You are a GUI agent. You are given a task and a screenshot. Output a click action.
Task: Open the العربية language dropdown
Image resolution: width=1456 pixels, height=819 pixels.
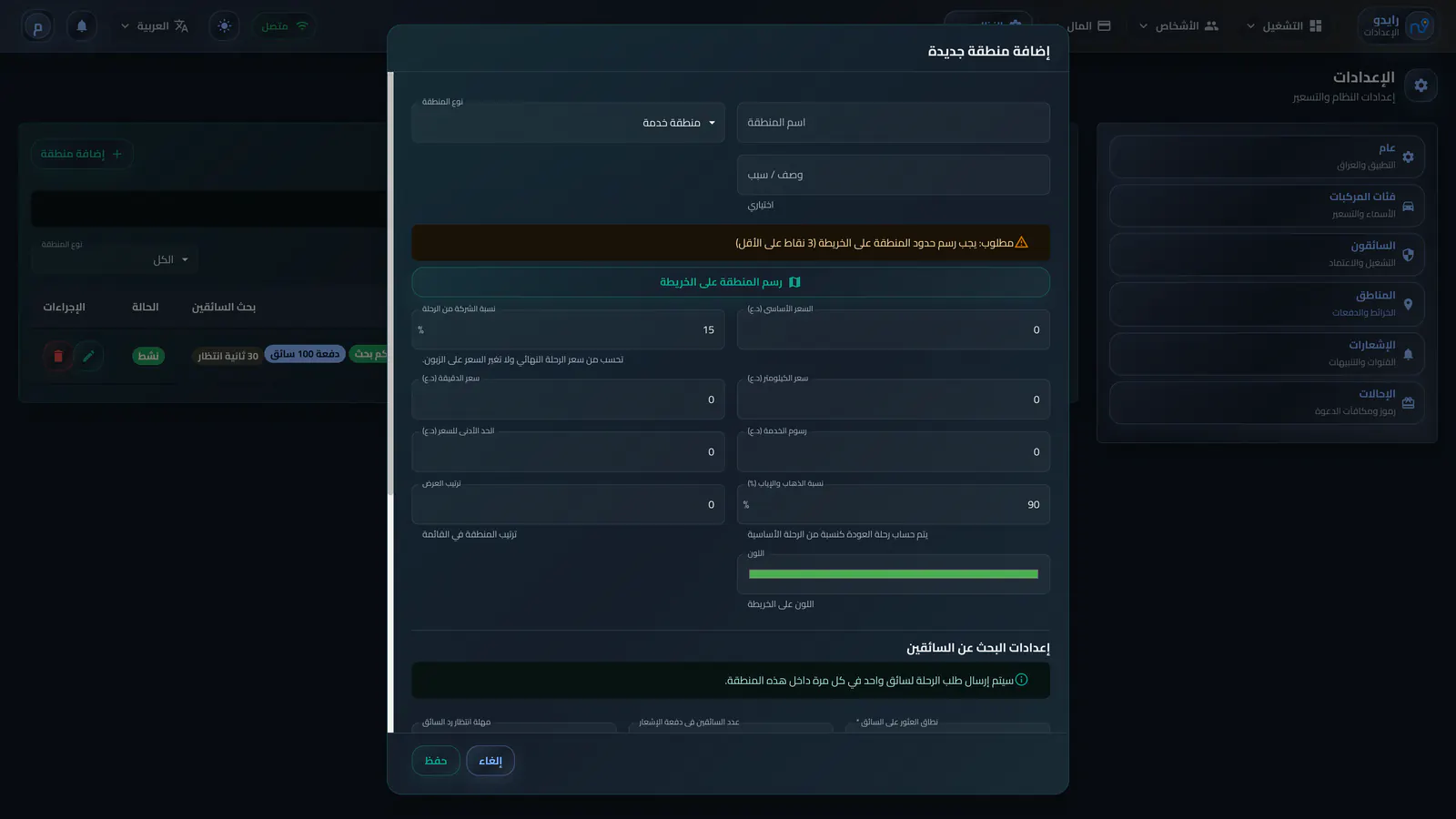pos(154,26)
